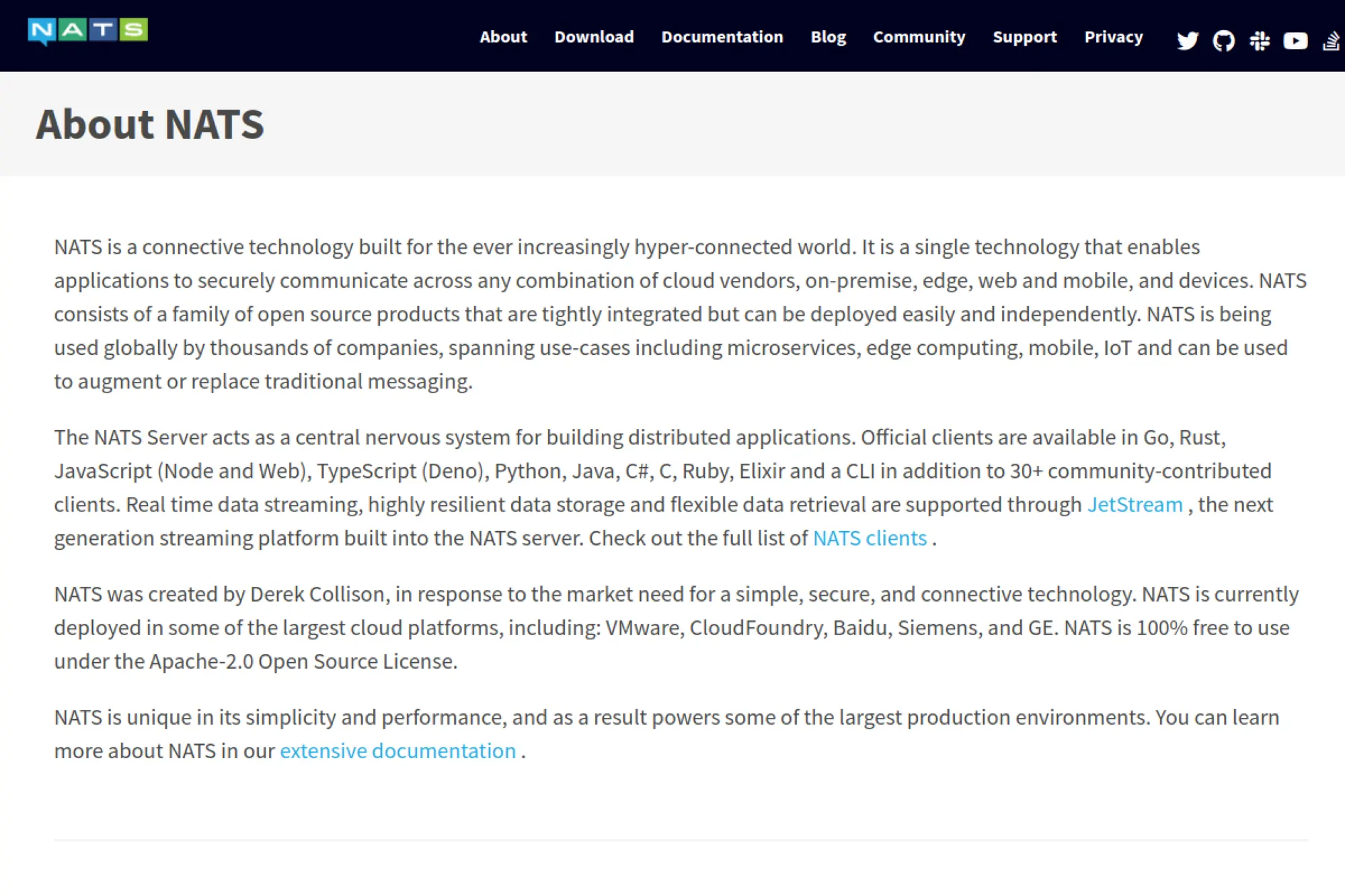Viewport: 1345px width, 896px height.
Task: Open the YouTube channel icon
Action: click(x=1295, y=41)
